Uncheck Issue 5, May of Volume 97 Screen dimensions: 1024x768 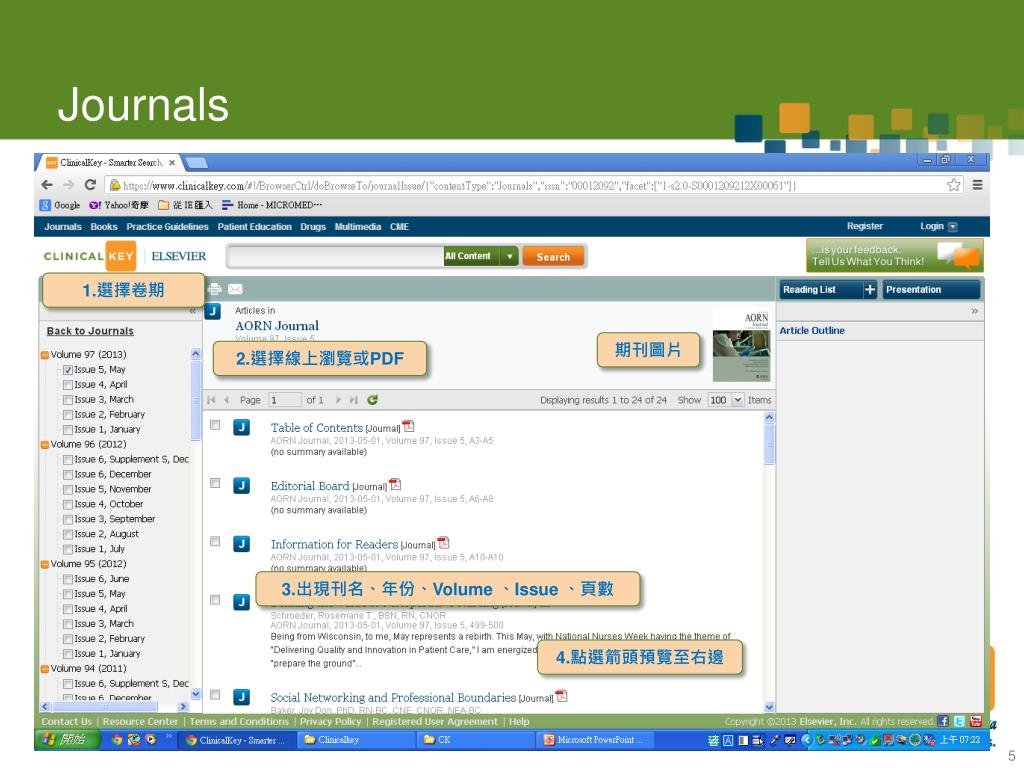[67, 370]
